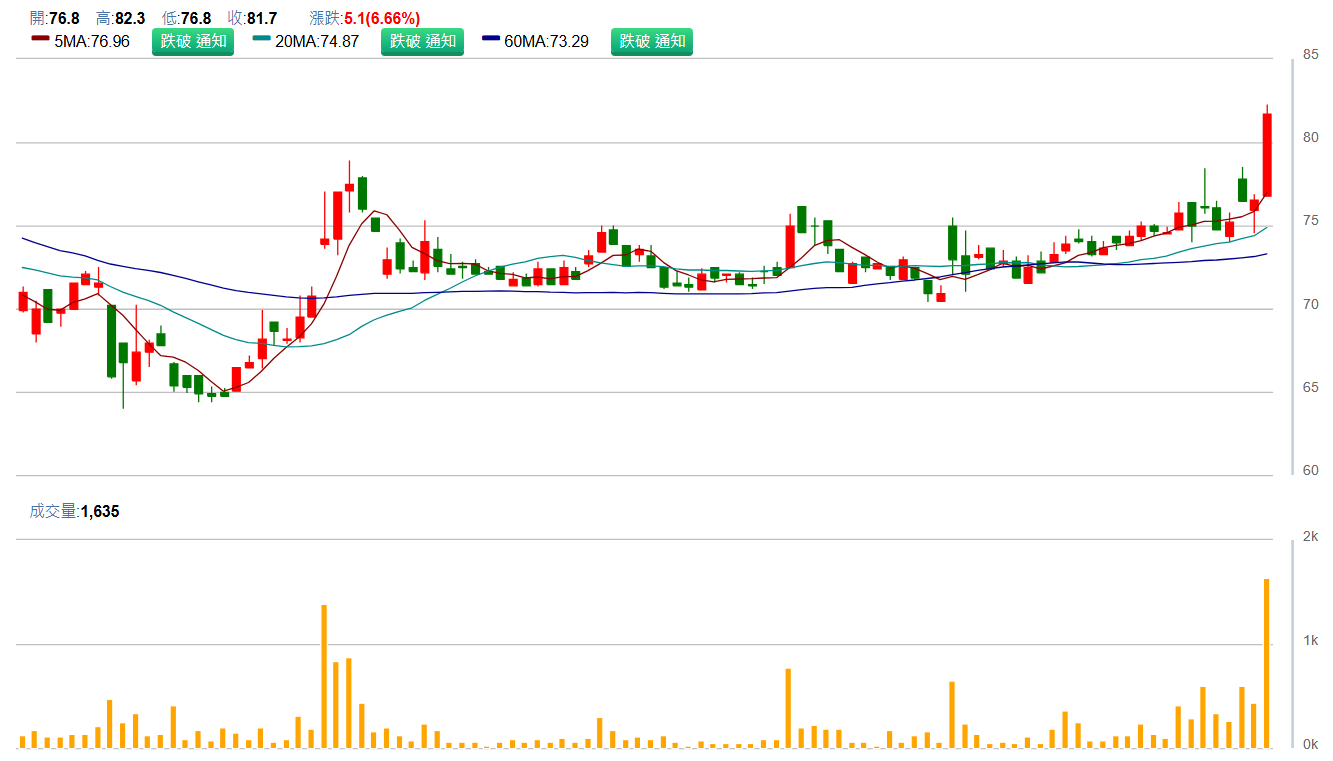The image size is (1333, 761).
Task: Click the 65 price axis label
Action: pos(1310,387)
